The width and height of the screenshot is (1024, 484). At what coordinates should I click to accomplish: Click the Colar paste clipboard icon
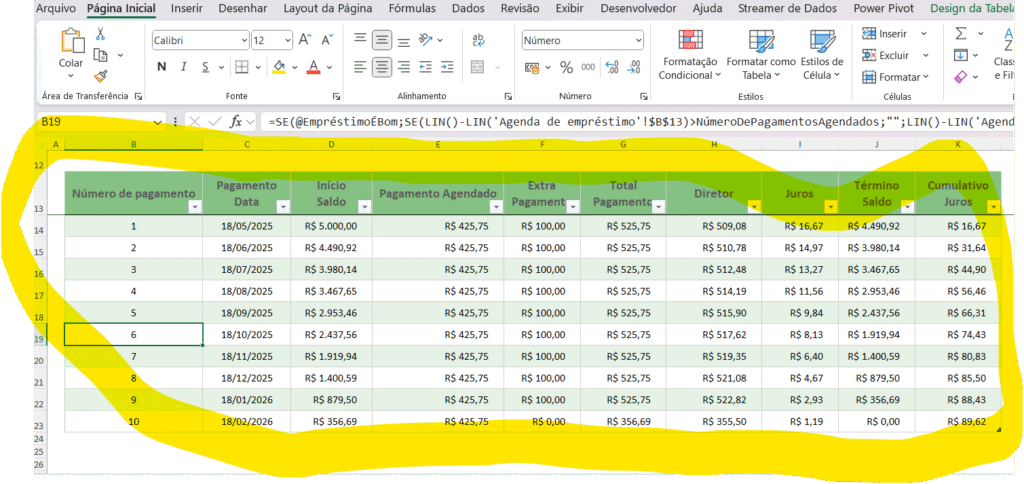click(x=72, y=41)
